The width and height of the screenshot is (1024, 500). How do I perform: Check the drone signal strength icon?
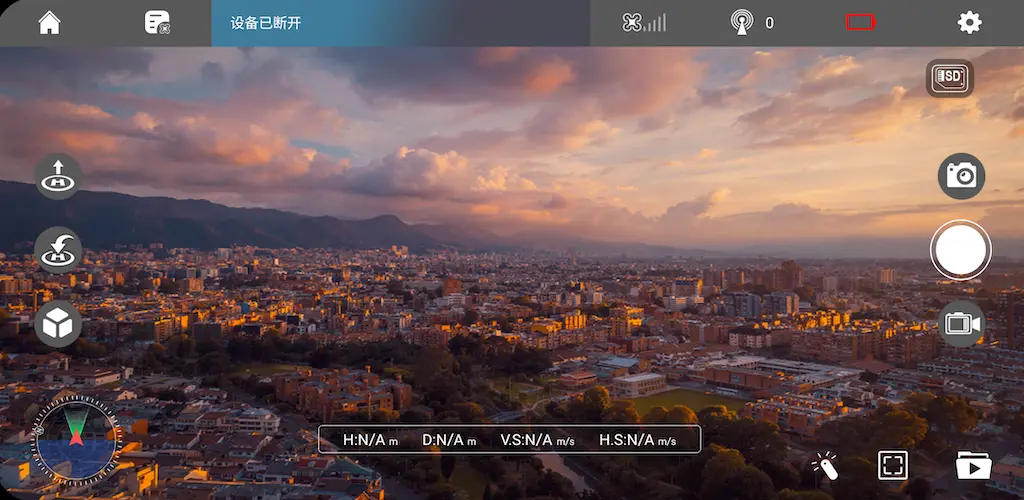coord(644,23)
